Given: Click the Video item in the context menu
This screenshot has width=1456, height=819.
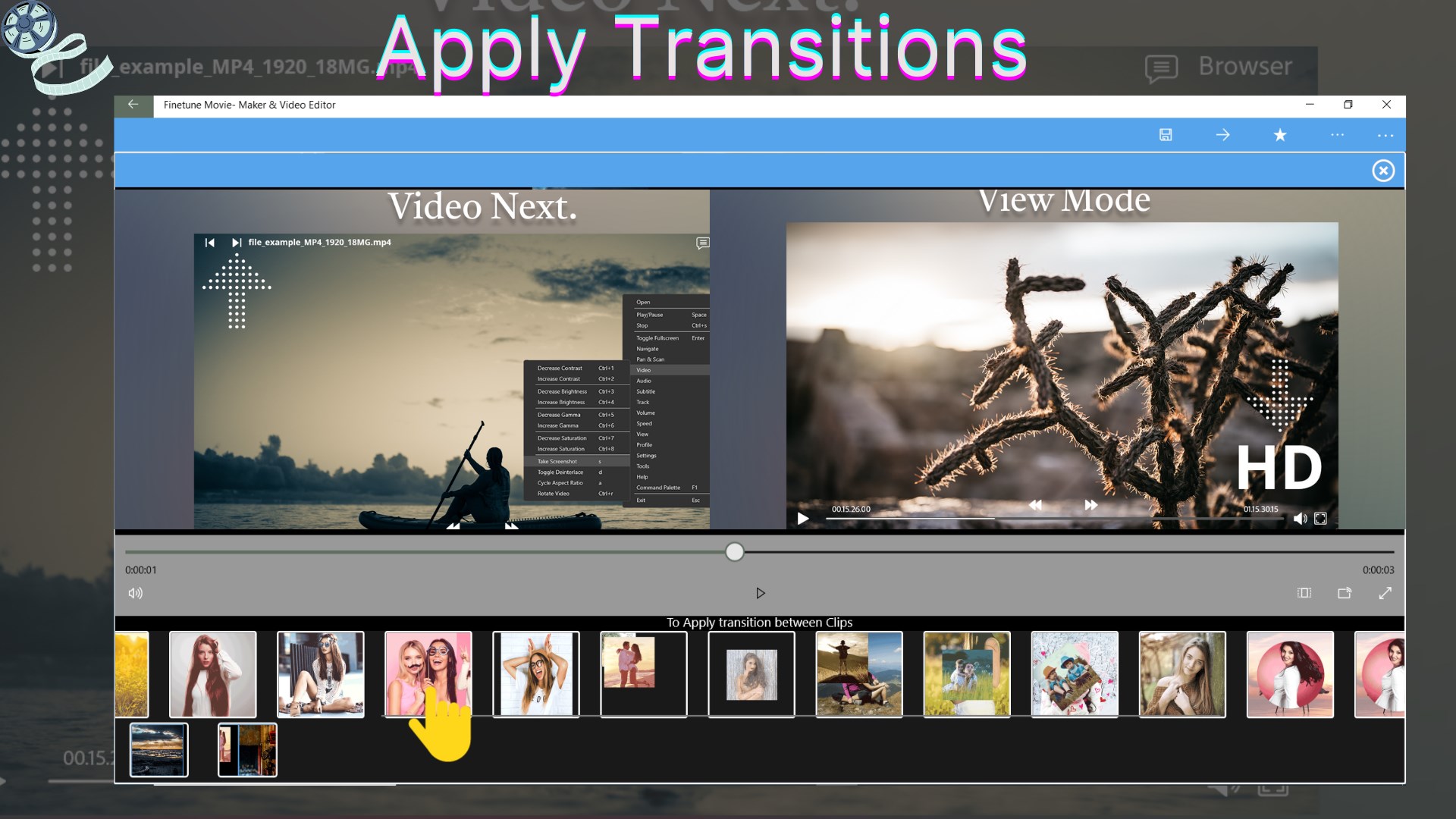Looking at the screenshot, I should [x=644, y=370].
